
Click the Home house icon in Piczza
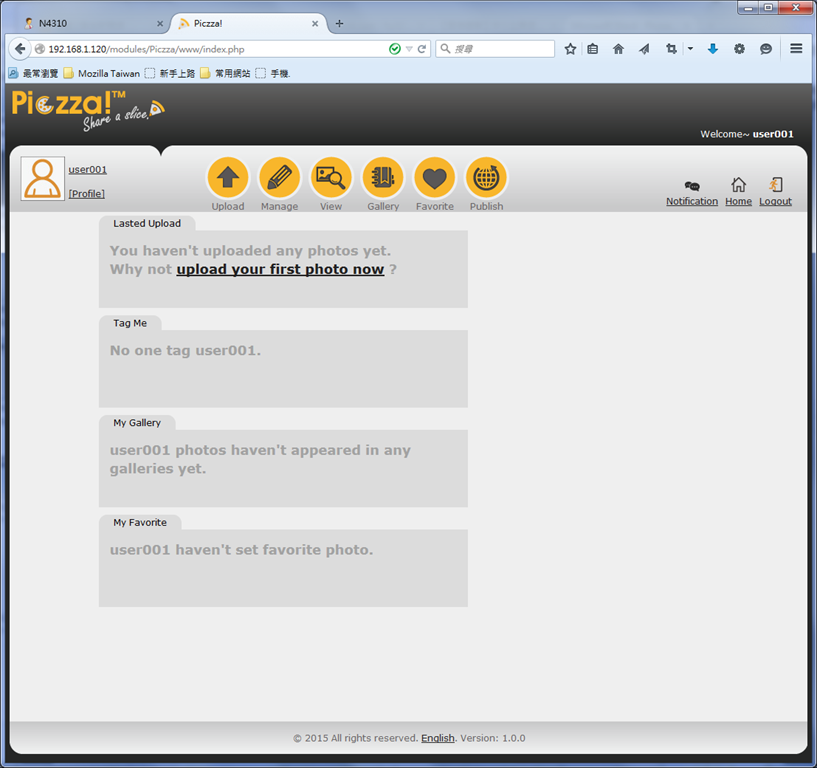point(738,184)
